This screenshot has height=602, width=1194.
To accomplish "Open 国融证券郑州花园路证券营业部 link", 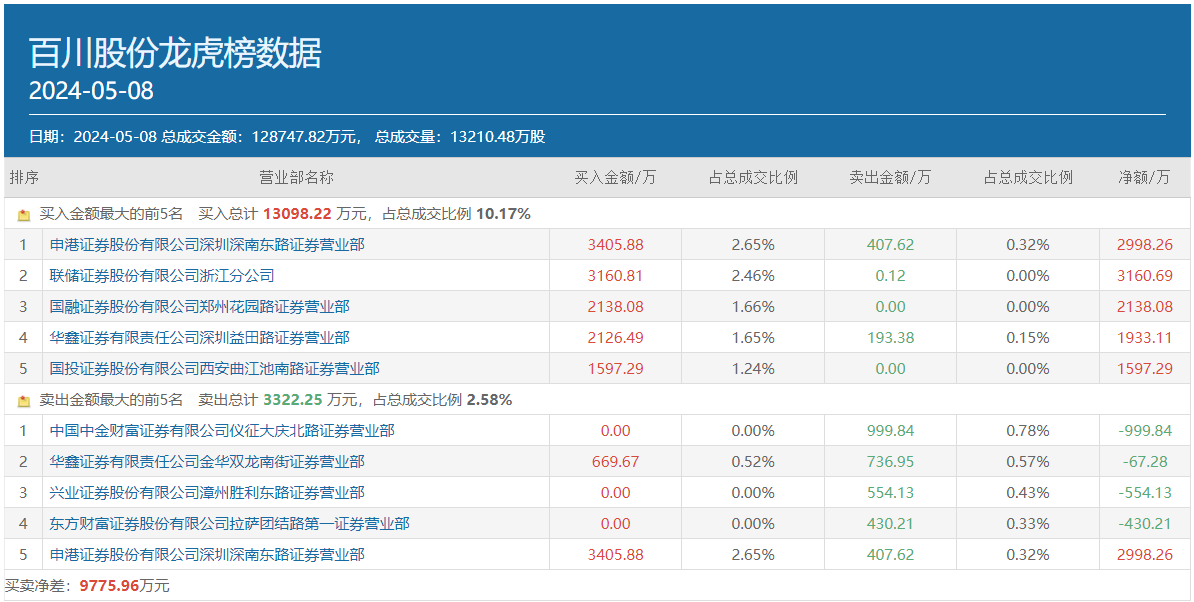I will tap(199, 306).
